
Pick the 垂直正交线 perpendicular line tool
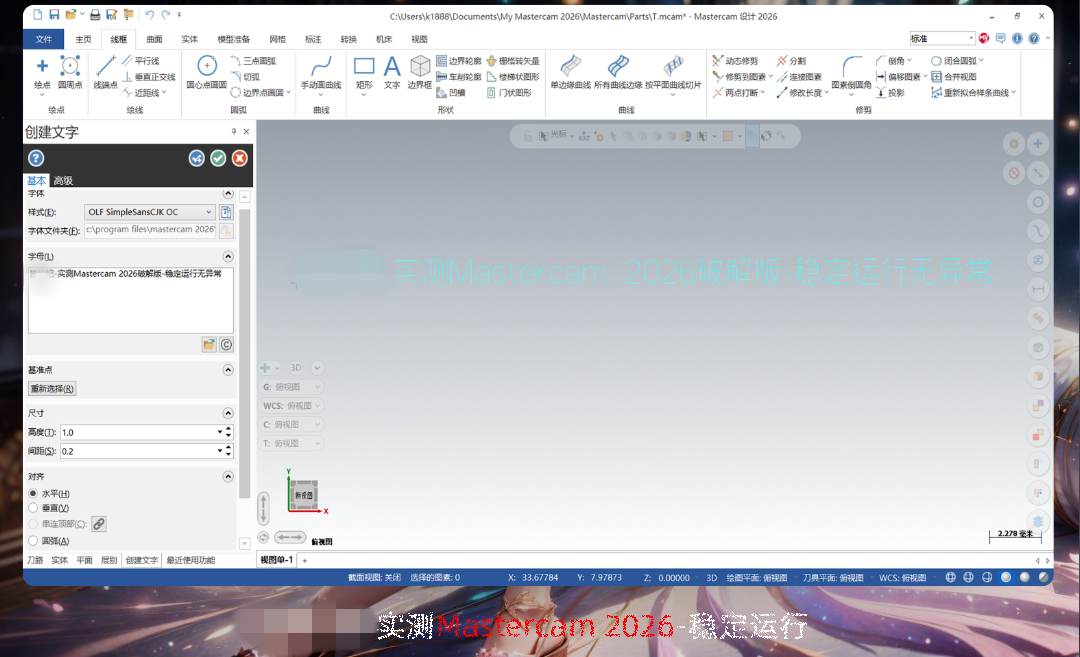pos(149,77)
